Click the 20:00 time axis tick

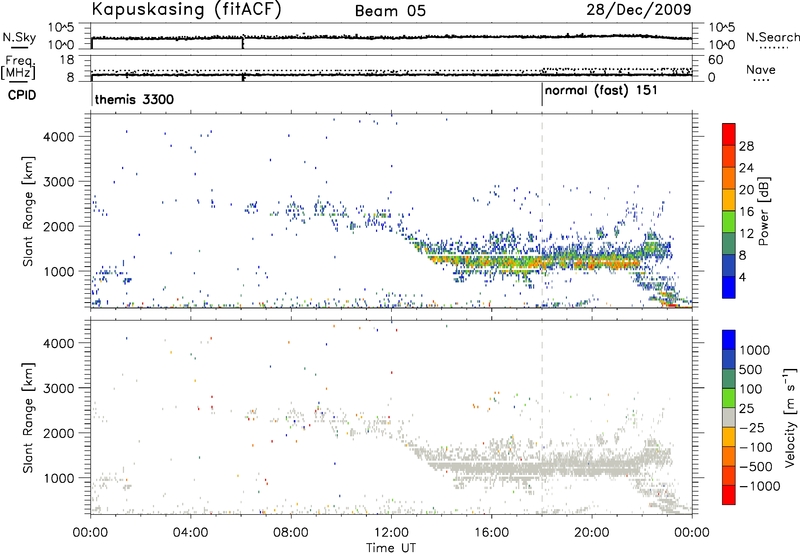pos(591,533)
